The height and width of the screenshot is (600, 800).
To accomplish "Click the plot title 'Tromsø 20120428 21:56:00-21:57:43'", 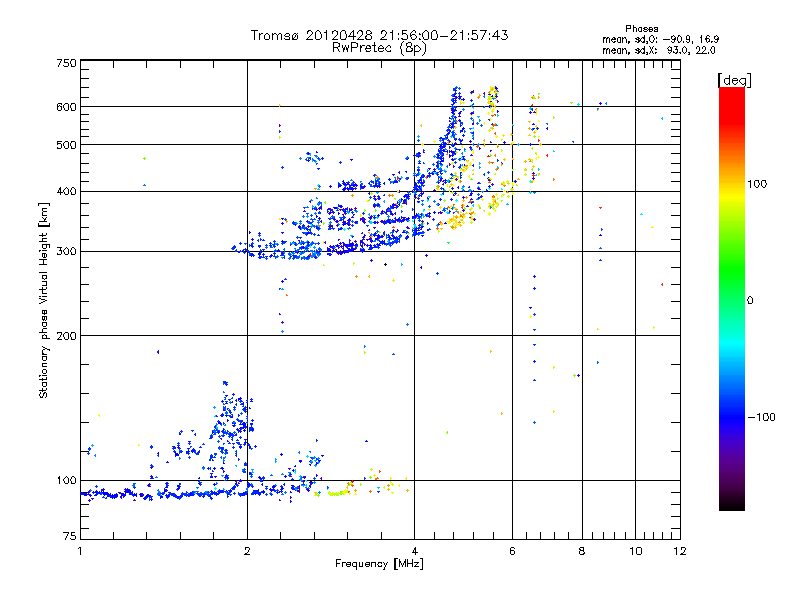I will coord(379,35).
